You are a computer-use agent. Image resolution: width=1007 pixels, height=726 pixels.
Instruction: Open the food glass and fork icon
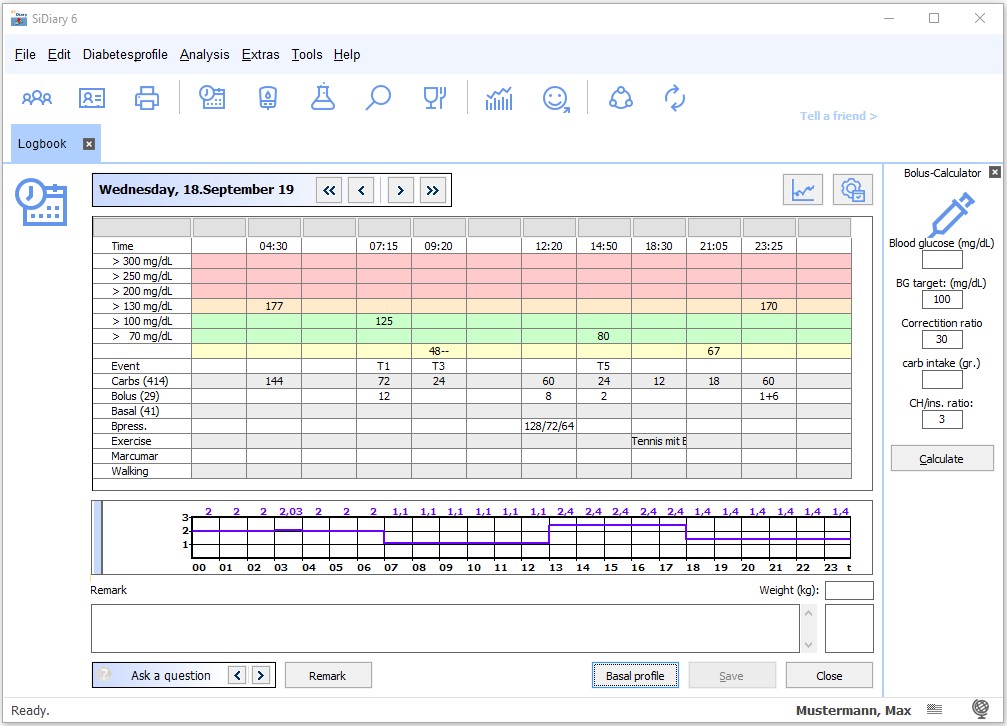coord(434,98)
